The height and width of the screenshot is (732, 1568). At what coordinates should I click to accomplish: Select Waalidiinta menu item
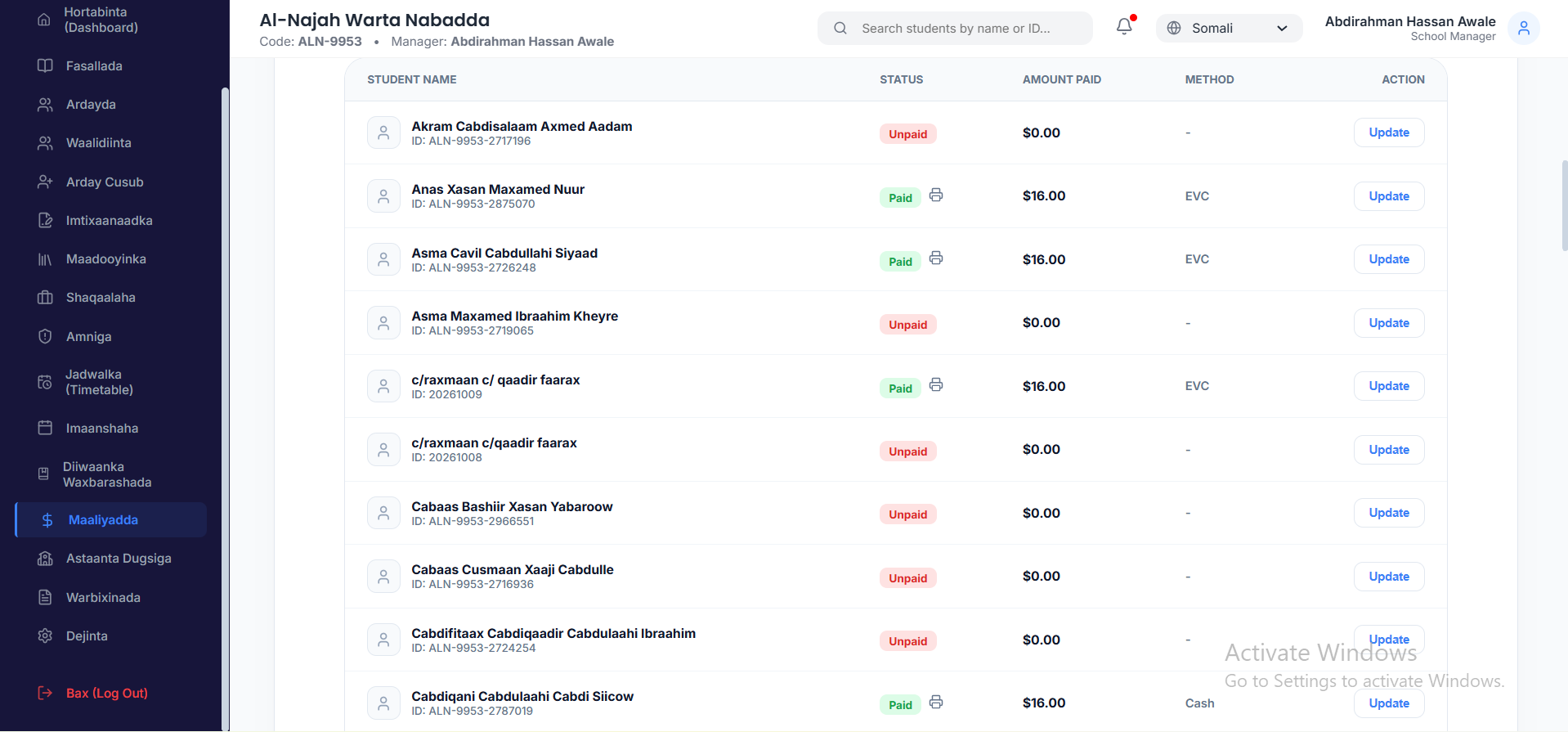coord(111,143)
